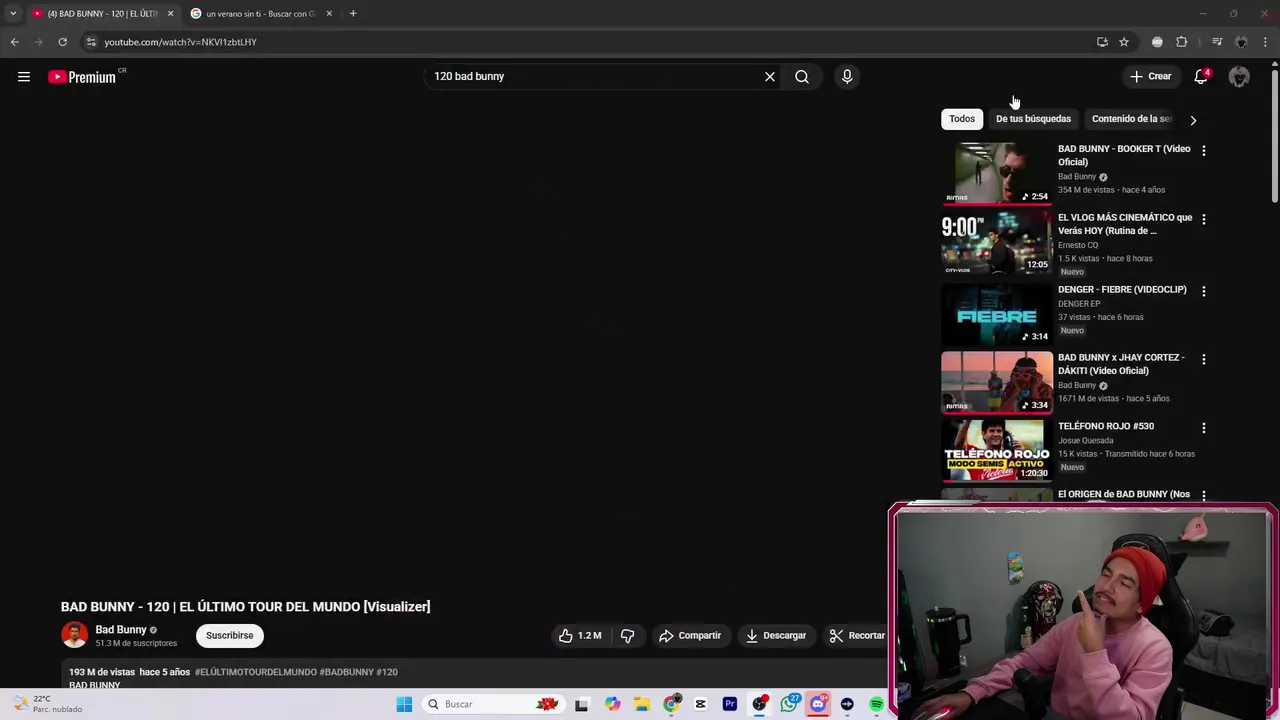Select 'De tus búsquedas' filter chip
The width and height of the screenshot is (1280, 720).
point(1033,119)
